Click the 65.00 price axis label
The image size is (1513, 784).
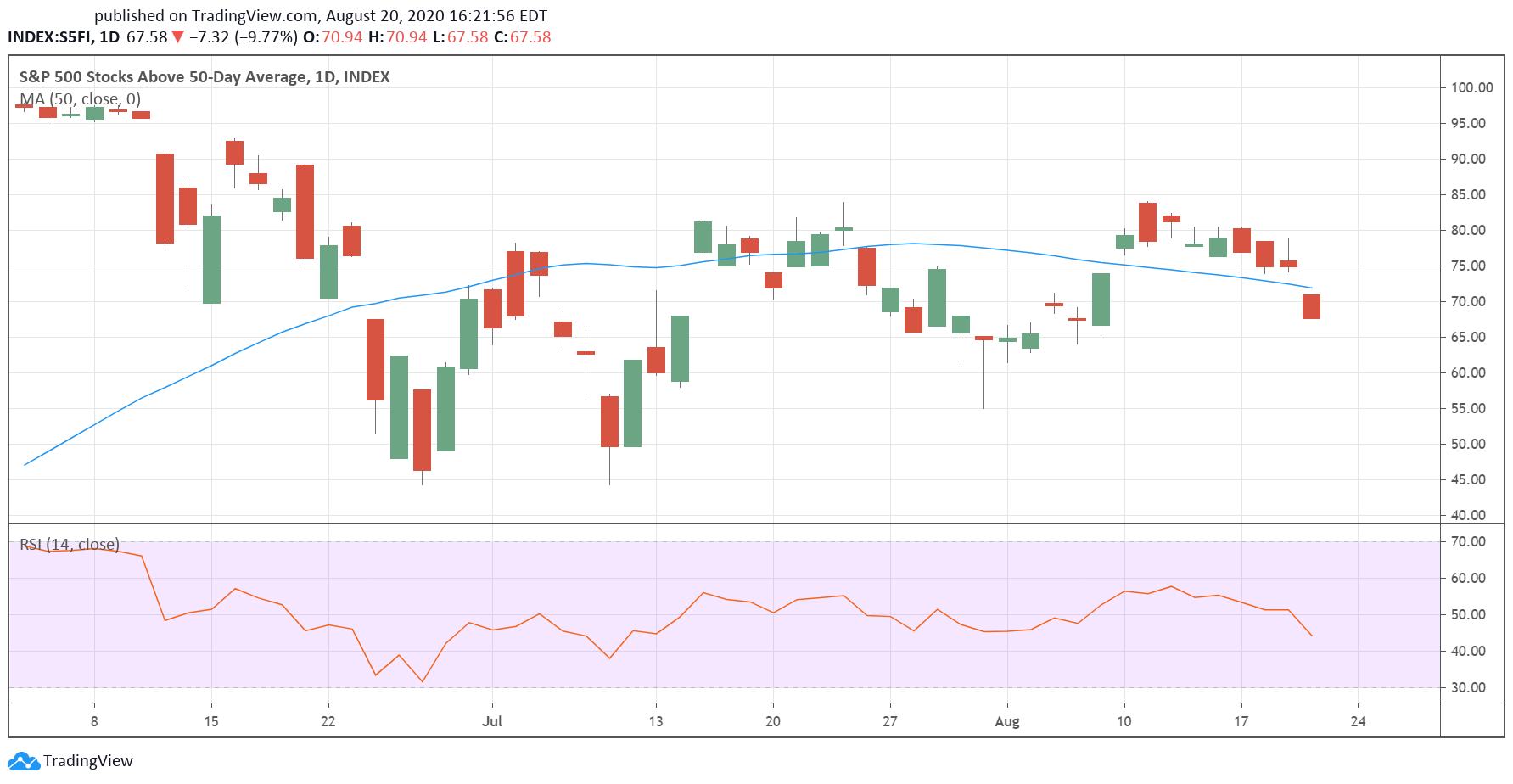pyautogui.click(x=1469, y=337)
